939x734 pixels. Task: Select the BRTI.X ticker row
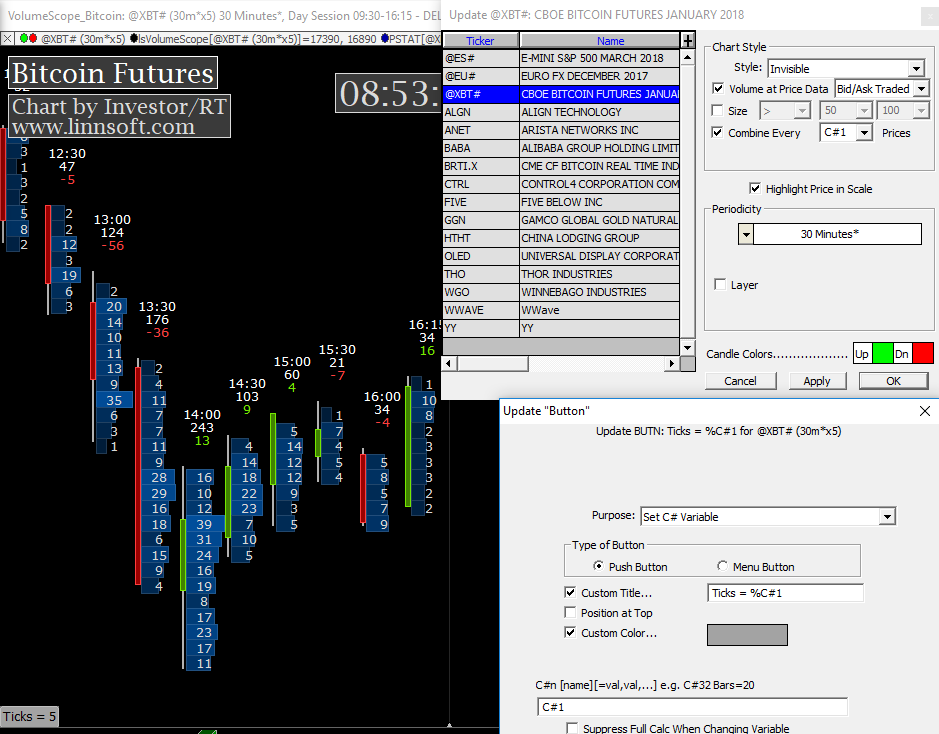561,166
